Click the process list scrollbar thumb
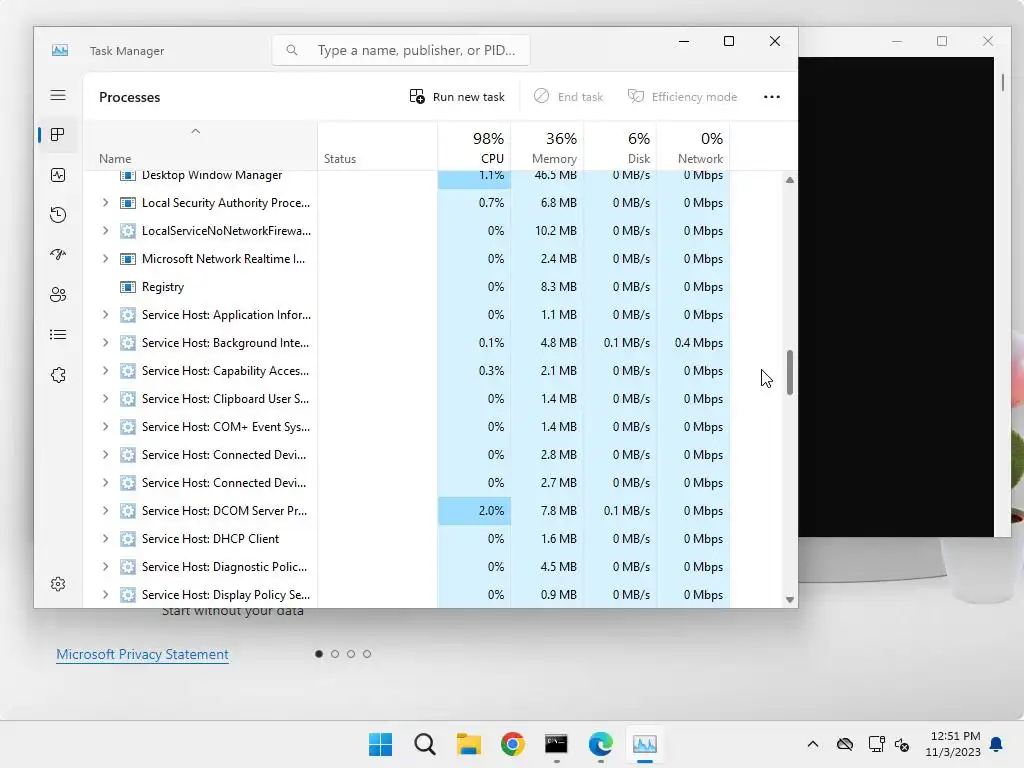 click(790, 372)
